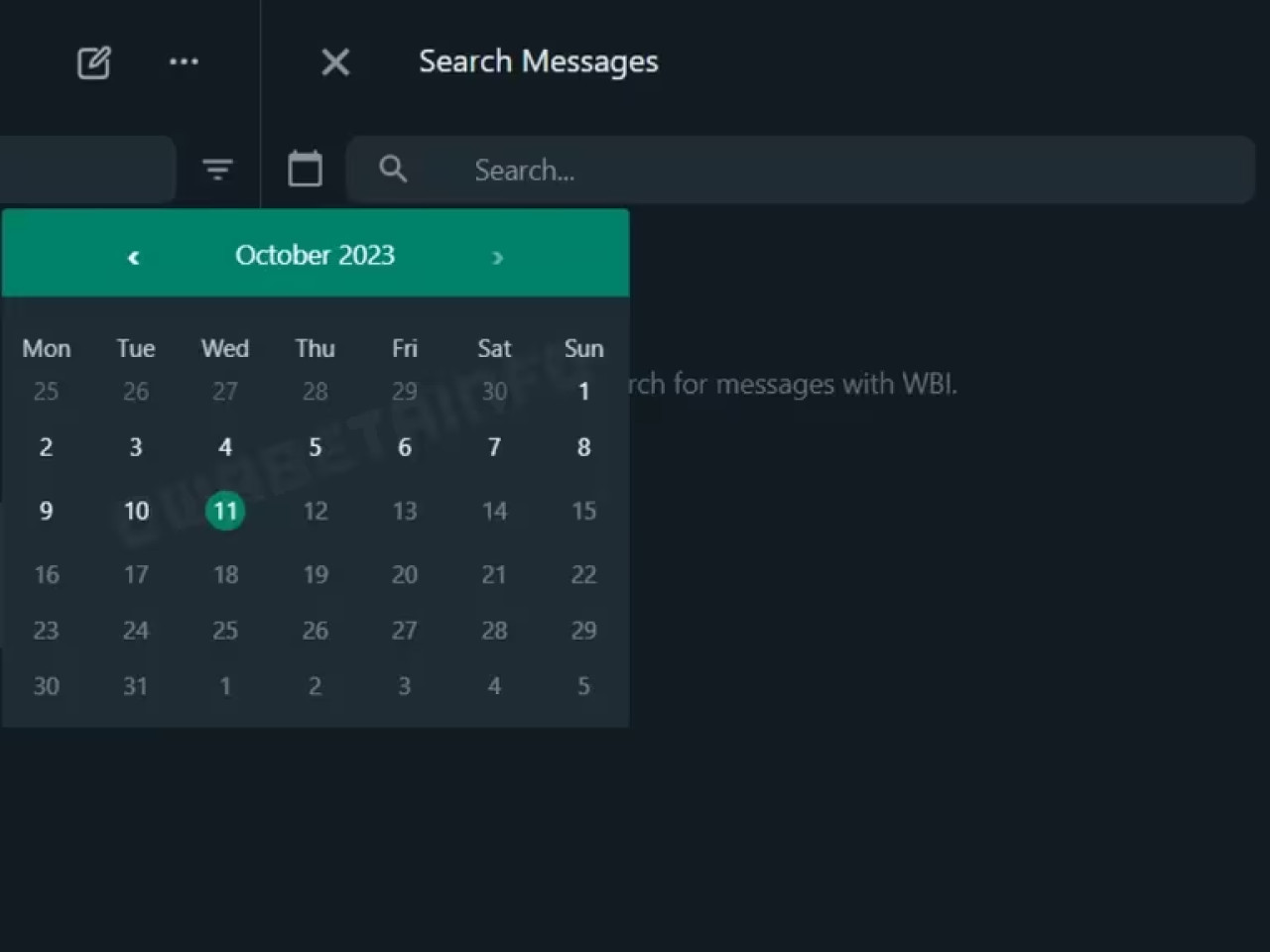Open the new chat compose icon
This screenshot has height=952, width=1270.
[94, 62]
